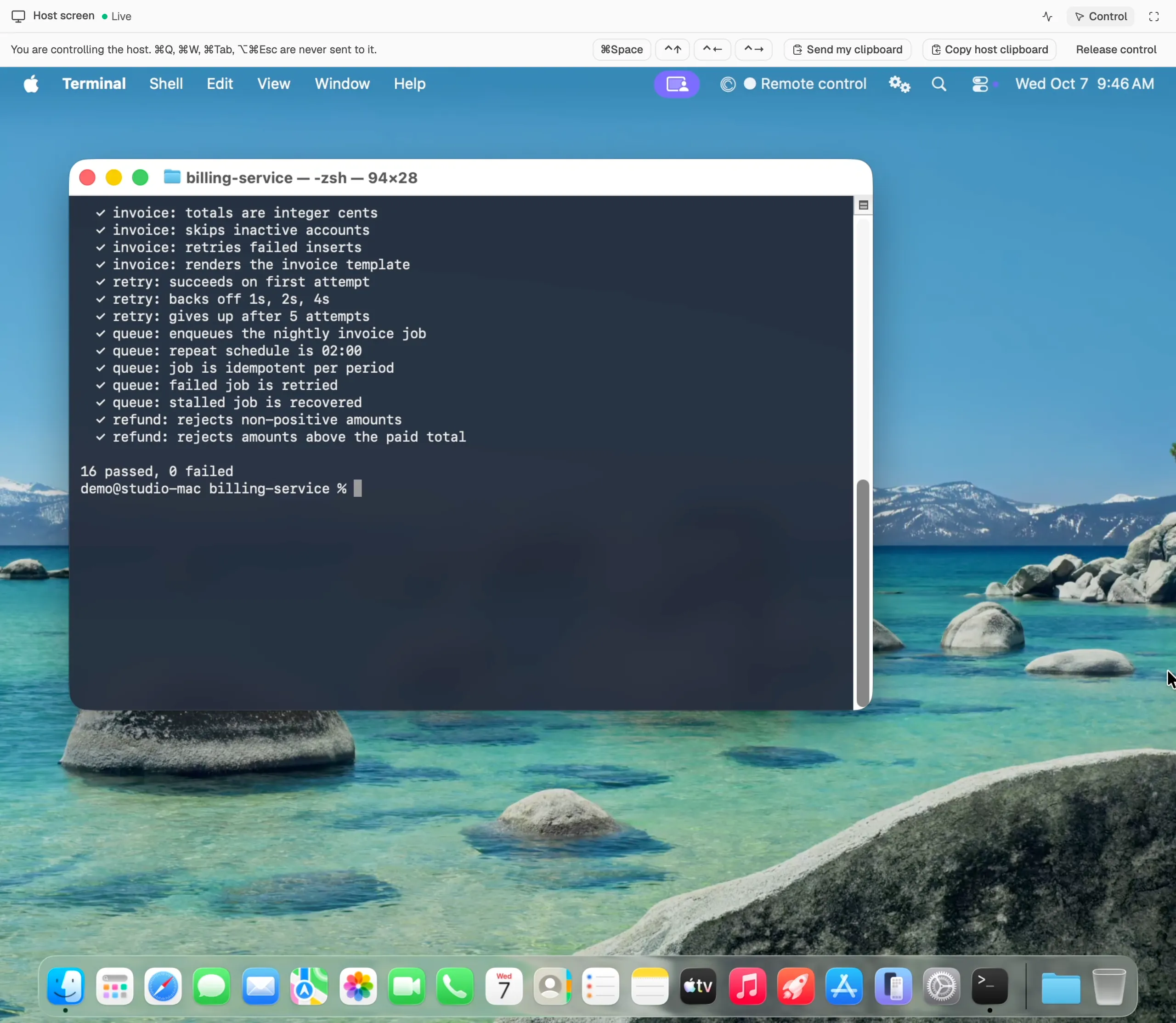Click 'invoice: skips inactive accounts' line
Screen dimensions: 1176x1023
[x=233, y=230]
